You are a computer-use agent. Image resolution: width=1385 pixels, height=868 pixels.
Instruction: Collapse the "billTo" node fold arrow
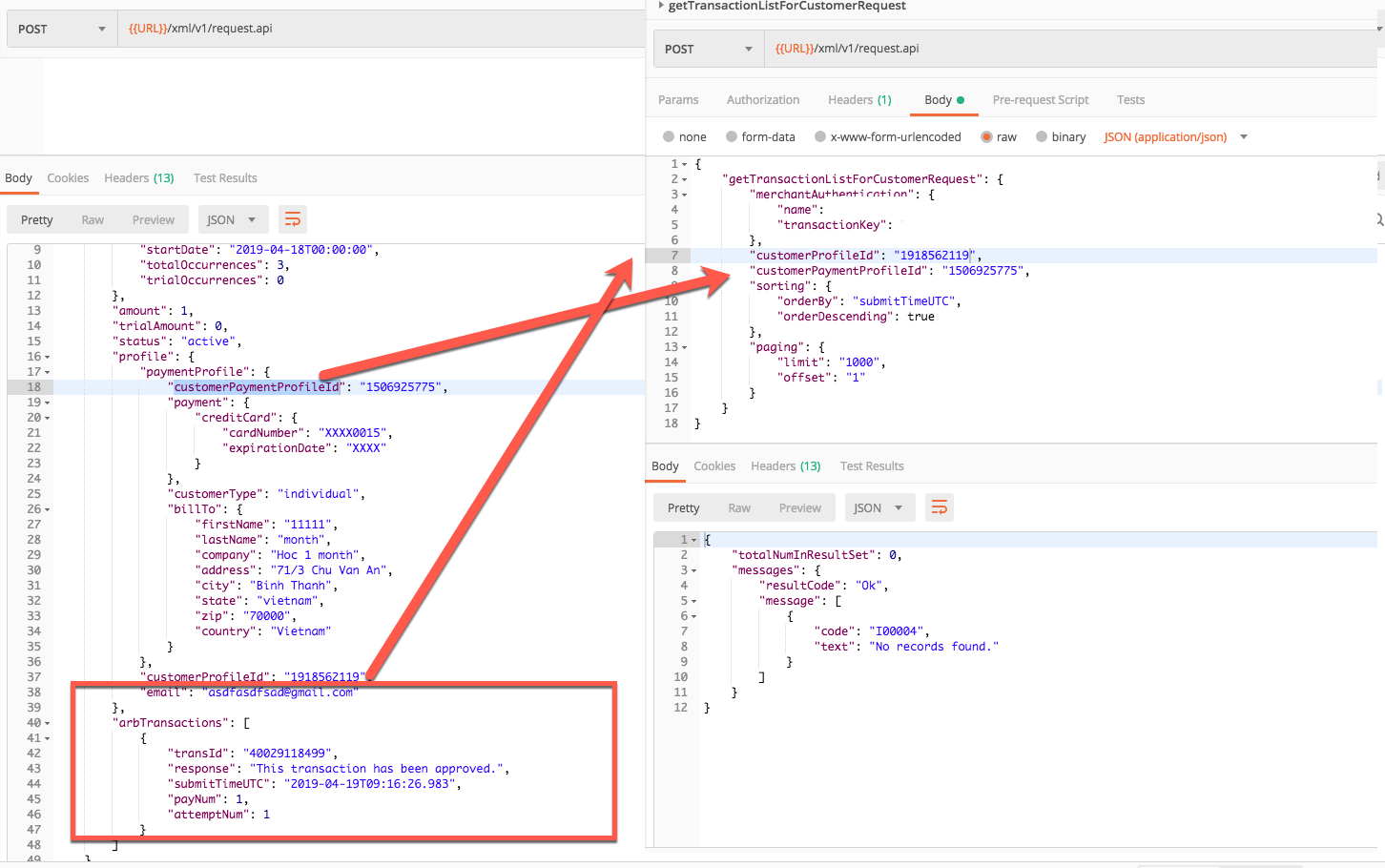pyautogui.click(x=48, y=509)
